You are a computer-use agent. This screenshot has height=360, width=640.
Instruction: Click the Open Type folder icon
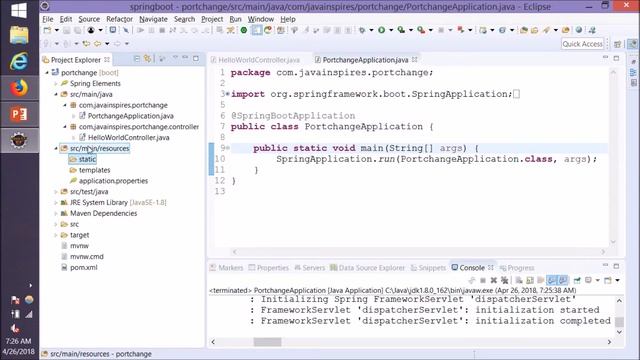(x=524, y=30)
